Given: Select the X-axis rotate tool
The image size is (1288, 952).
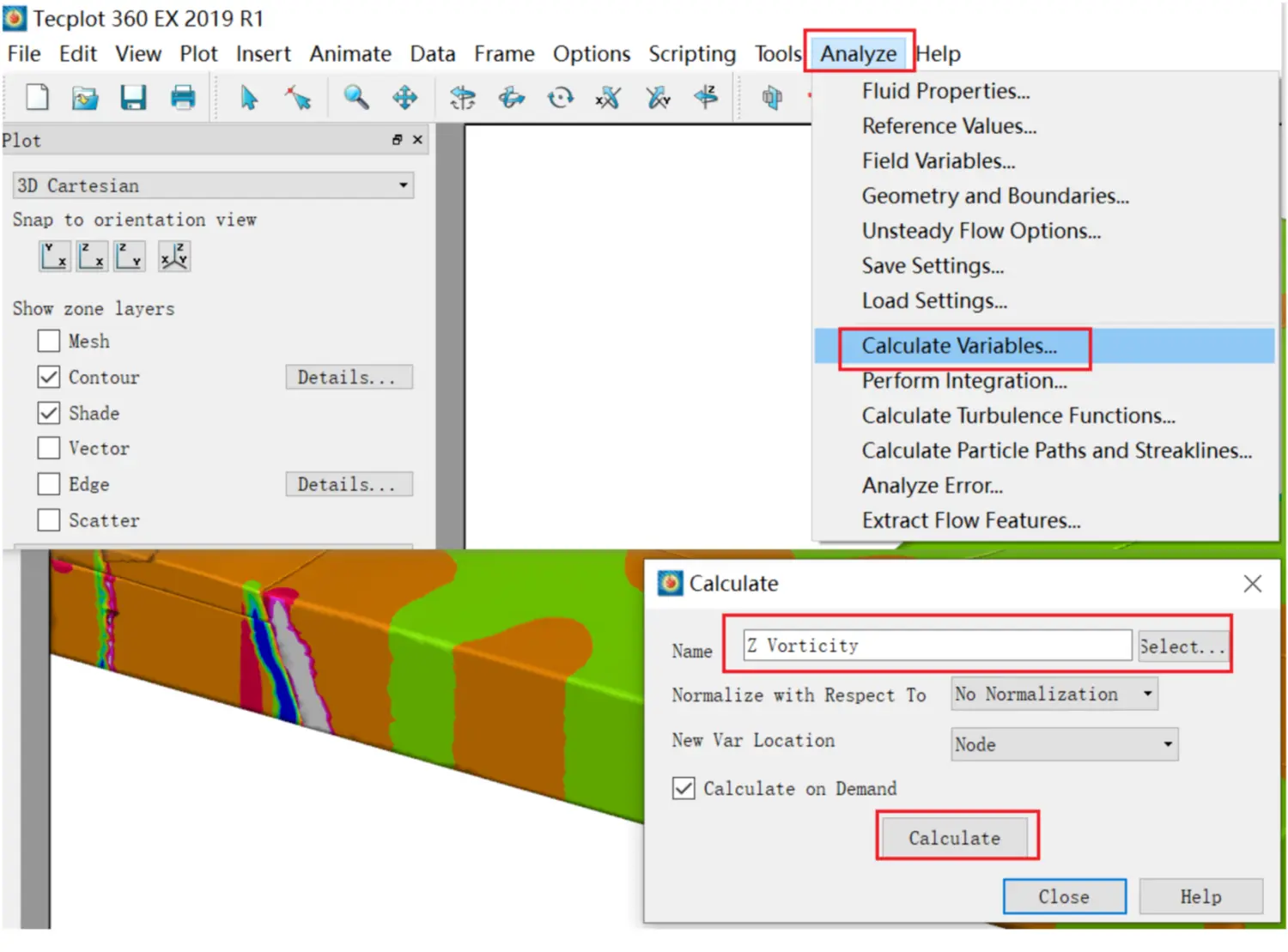Looking at the screenshot, I should [609, 97].
